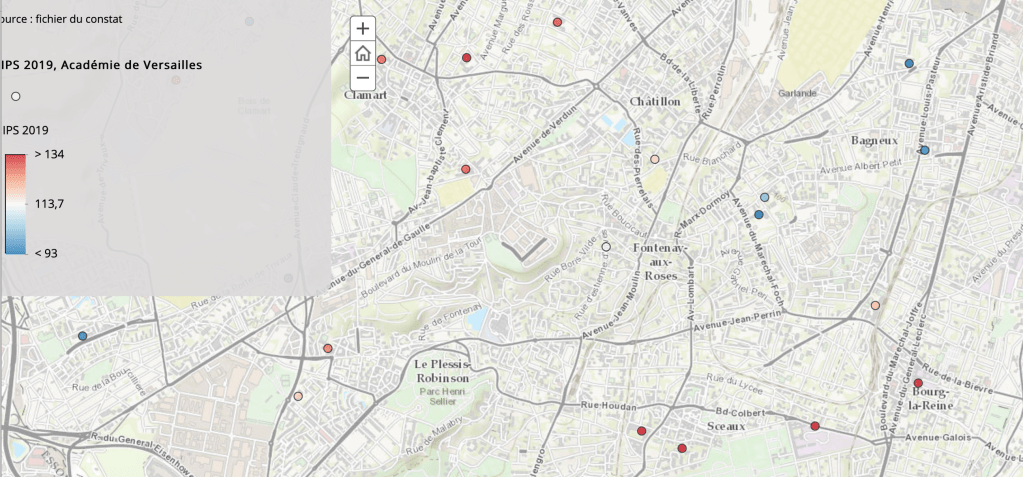Select the red marker at top edge near Vanves avenue
Viewport: 1023px width, 477px height.
(x=557, y=22)
